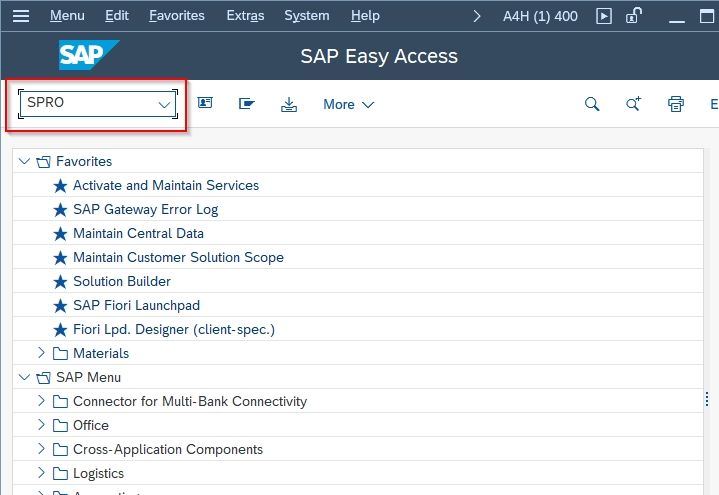
Task: Click the user menu toolbar icon
Action: click(205, 102)
